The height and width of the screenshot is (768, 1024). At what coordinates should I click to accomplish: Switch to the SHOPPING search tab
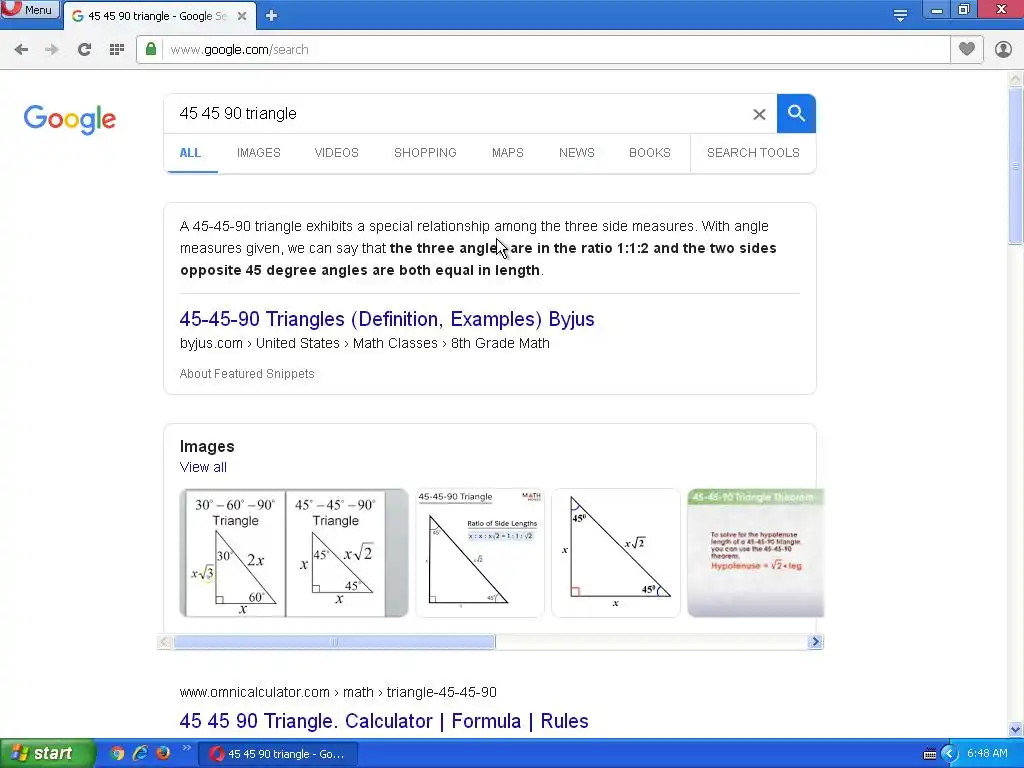(x=425, y=153)
